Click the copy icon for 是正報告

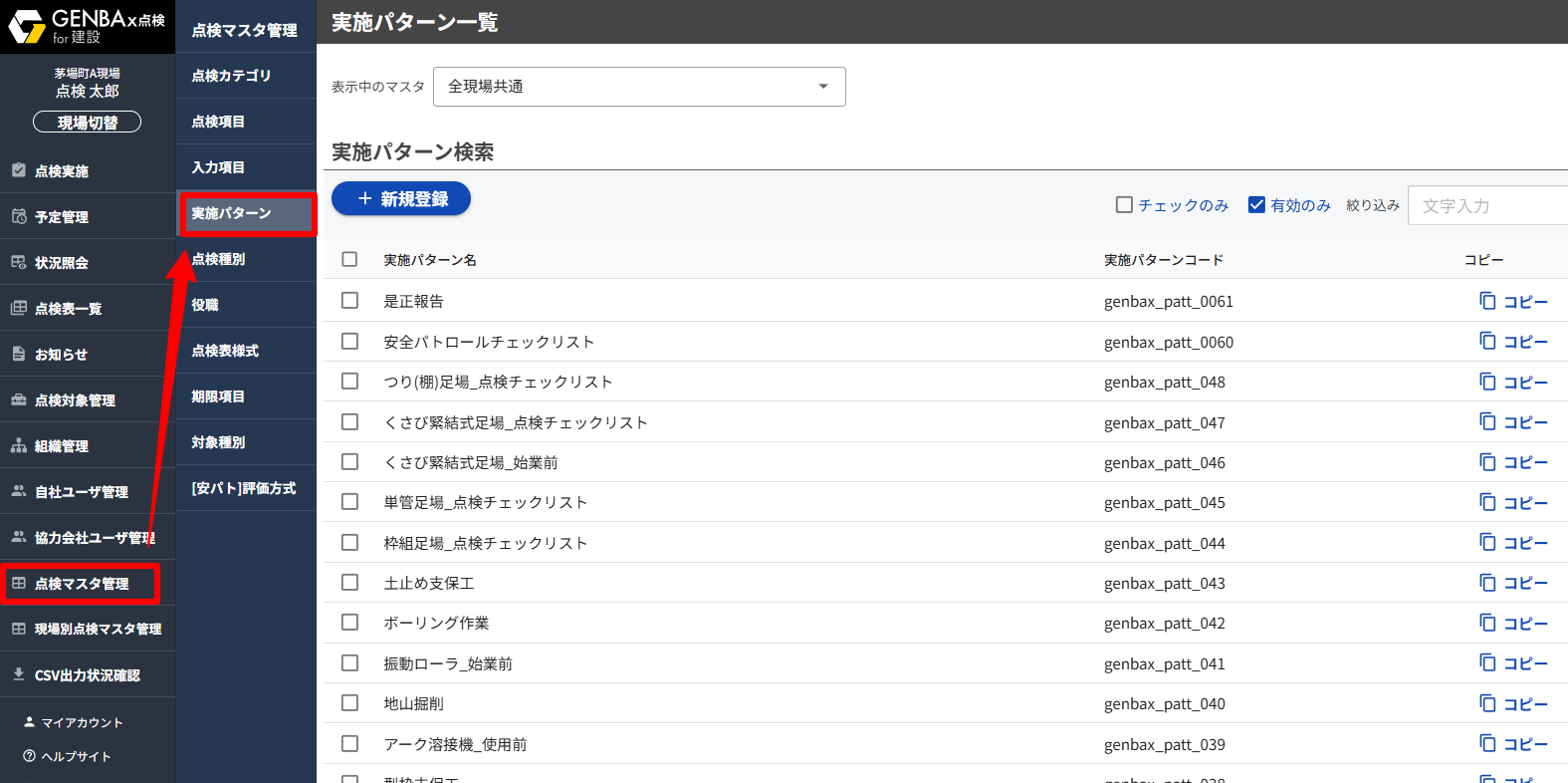pos(1487,301)
